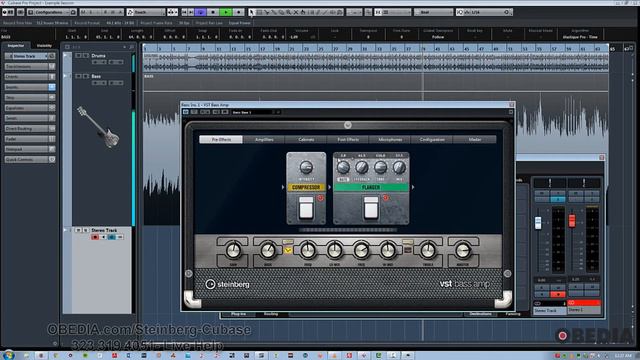
Task: Open the Configuration tab in VST Bass Amp
Action: pos(432,140)
